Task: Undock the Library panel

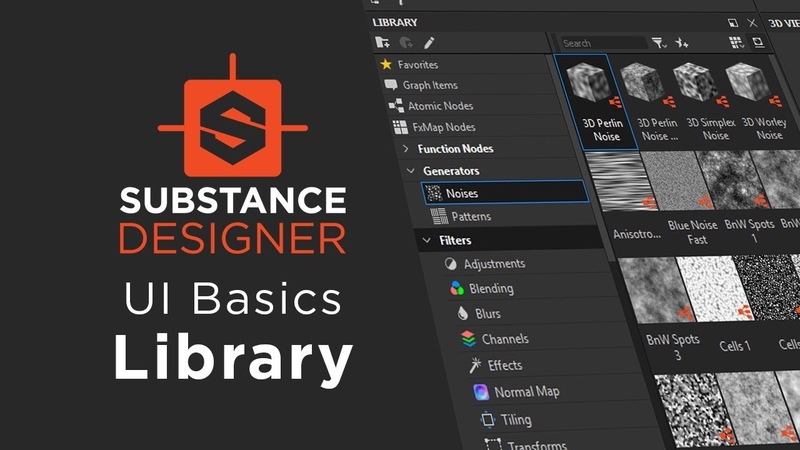Action: 733,22
